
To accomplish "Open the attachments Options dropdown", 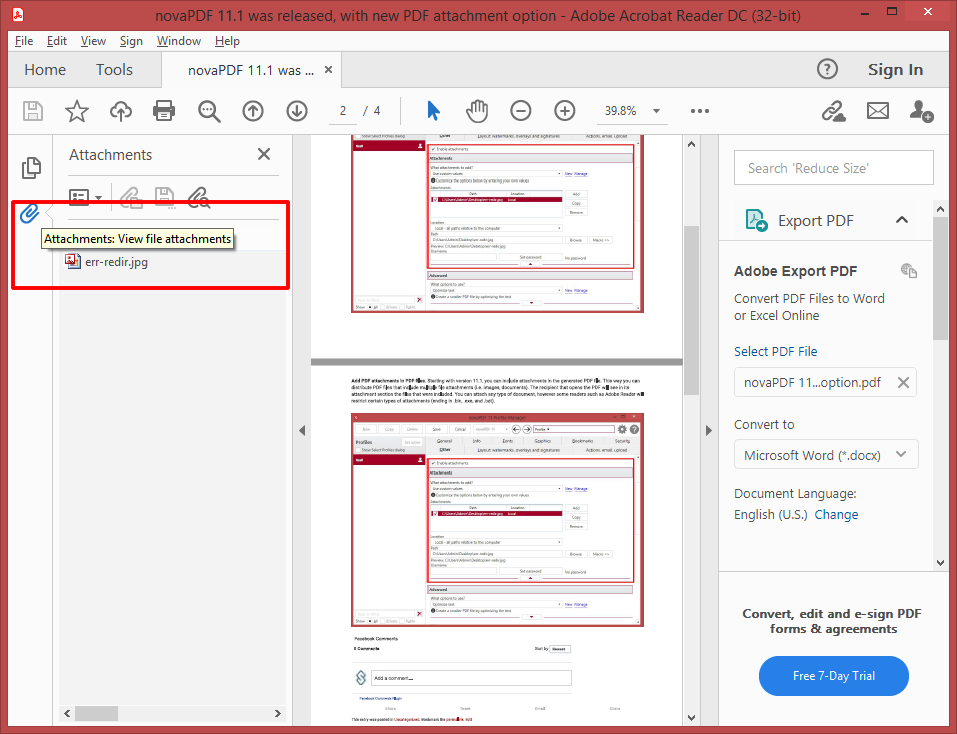I will pyautogui.click(x=85, y=197).
